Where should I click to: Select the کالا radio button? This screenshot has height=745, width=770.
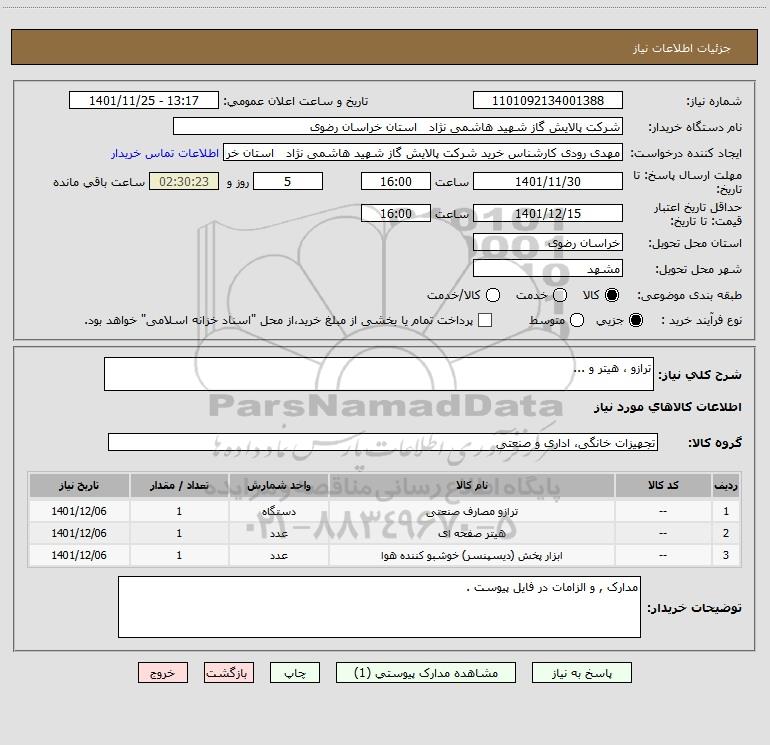612,295
